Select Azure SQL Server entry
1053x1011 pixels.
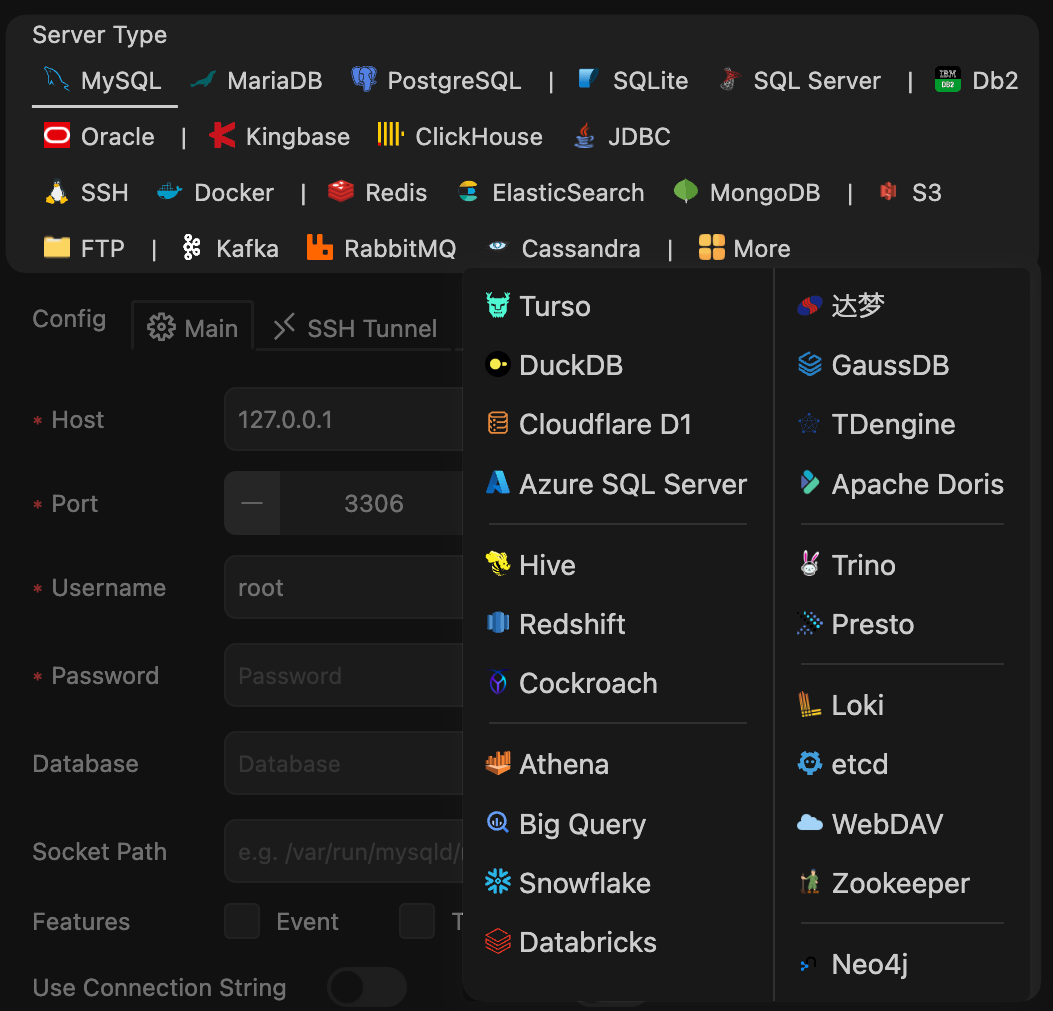(617, 484)
